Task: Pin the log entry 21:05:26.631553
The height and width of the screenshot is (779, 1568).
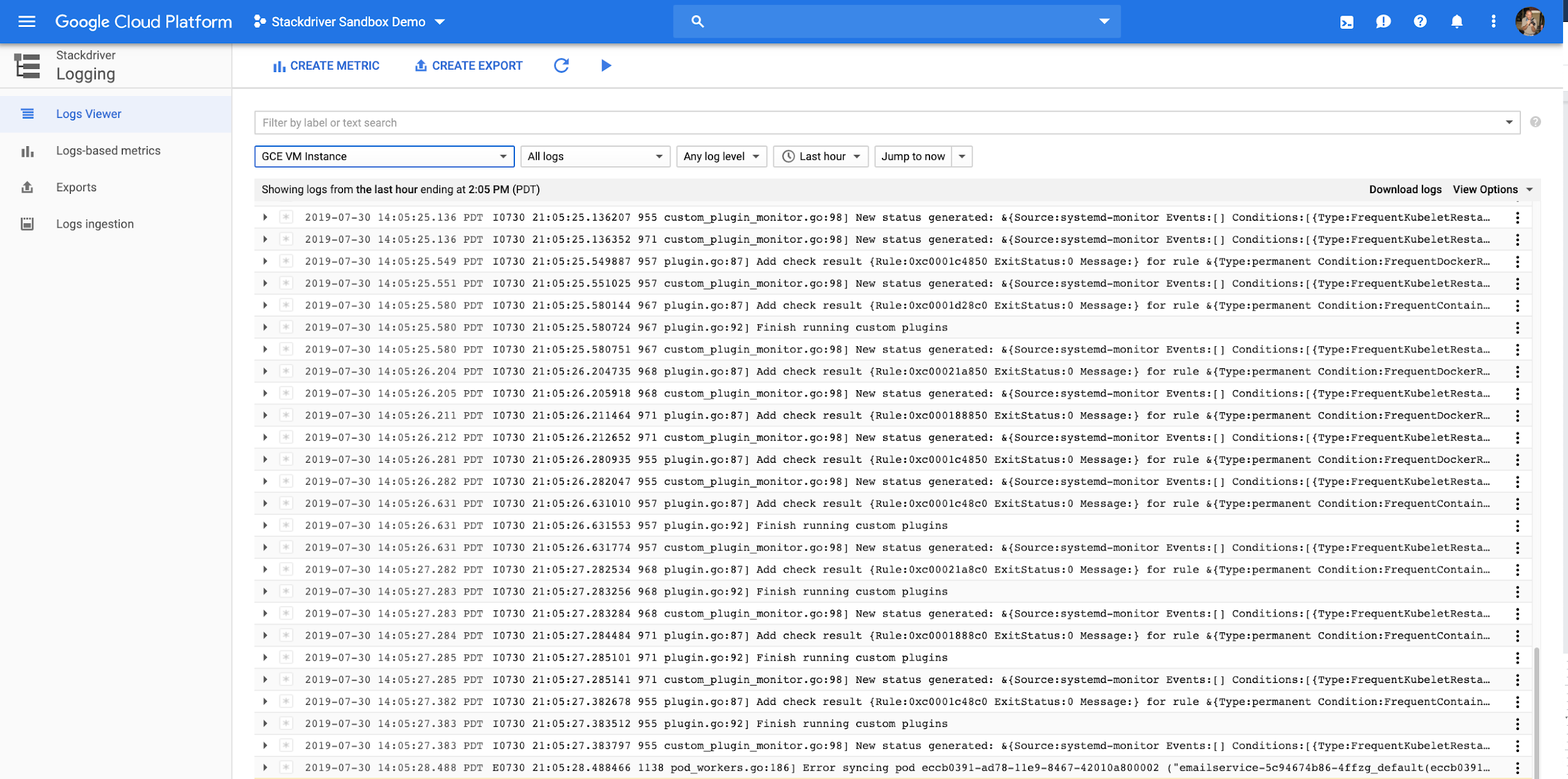Action: tap(286, 526)
